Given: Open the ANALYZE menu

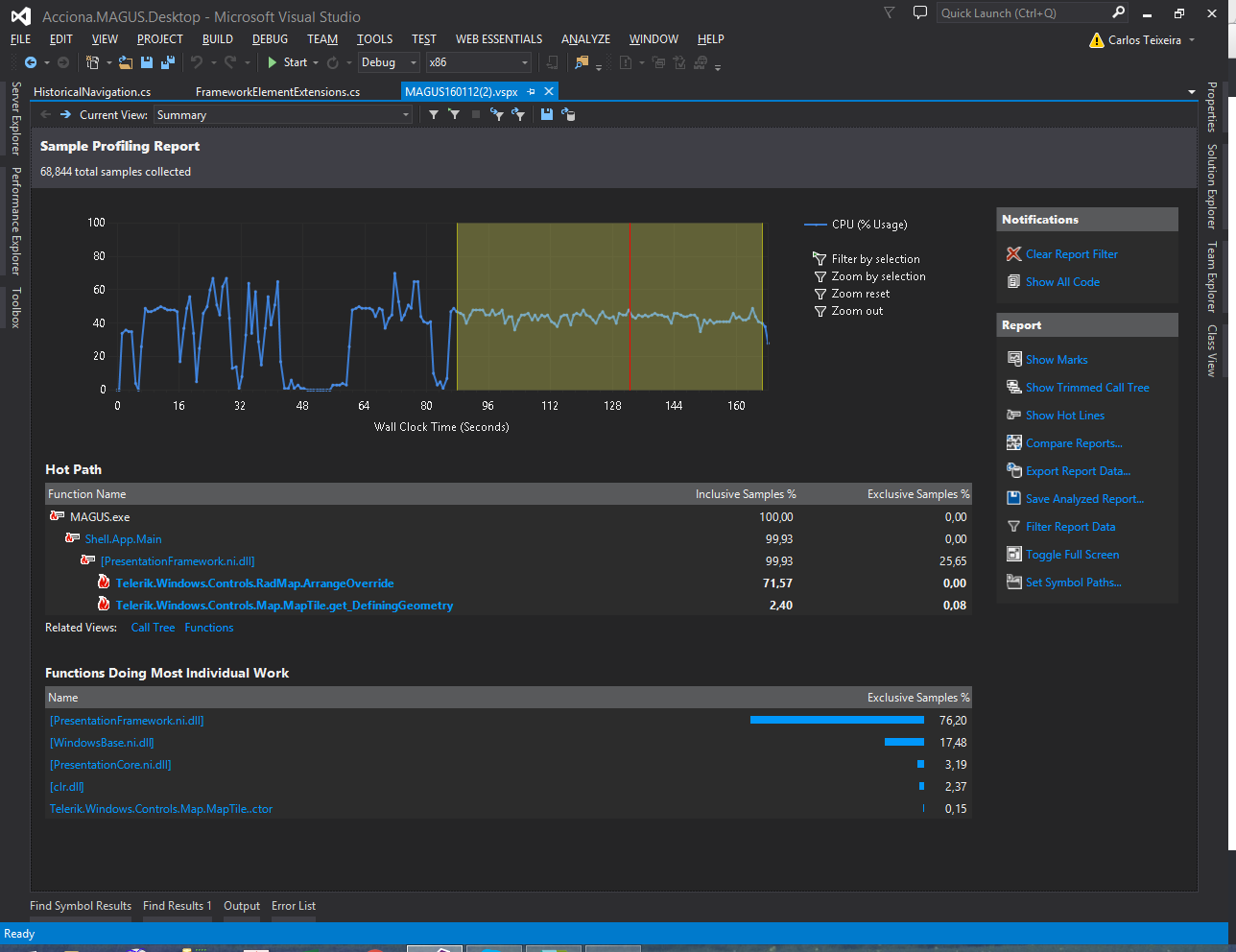Looking at the screenshot, I should click(x=585, y=39).
